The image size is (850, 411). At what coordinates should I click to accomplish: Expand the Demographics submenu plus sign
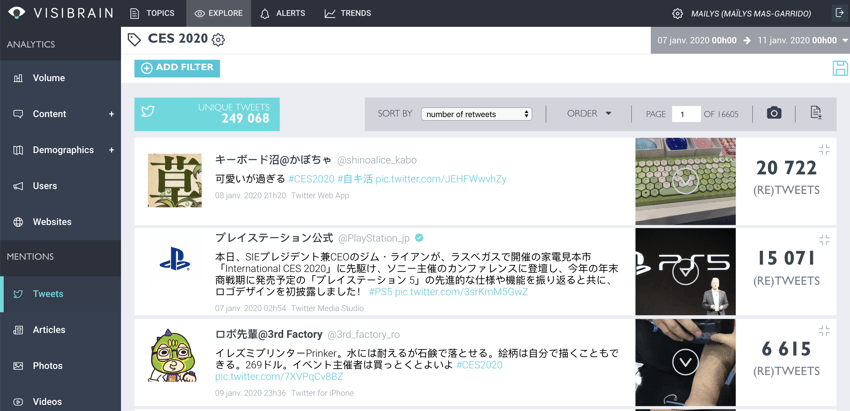pos(112,150)
